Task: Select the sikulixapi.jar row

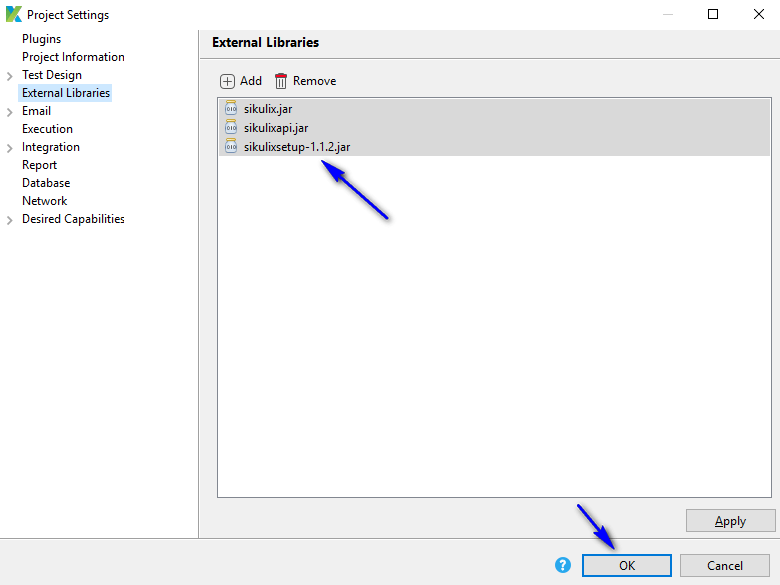Action: (x=494, y=127)
